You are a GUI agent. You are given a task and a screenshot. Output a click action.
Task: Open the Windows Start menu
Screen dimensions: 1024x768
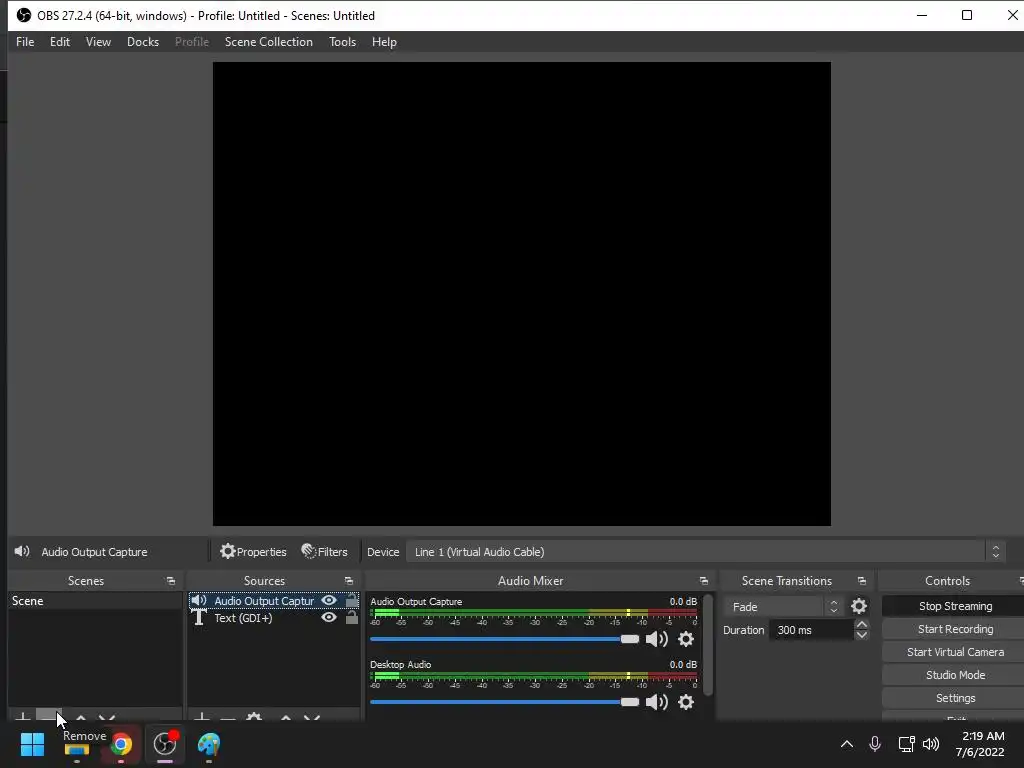[x=32, y=744]
